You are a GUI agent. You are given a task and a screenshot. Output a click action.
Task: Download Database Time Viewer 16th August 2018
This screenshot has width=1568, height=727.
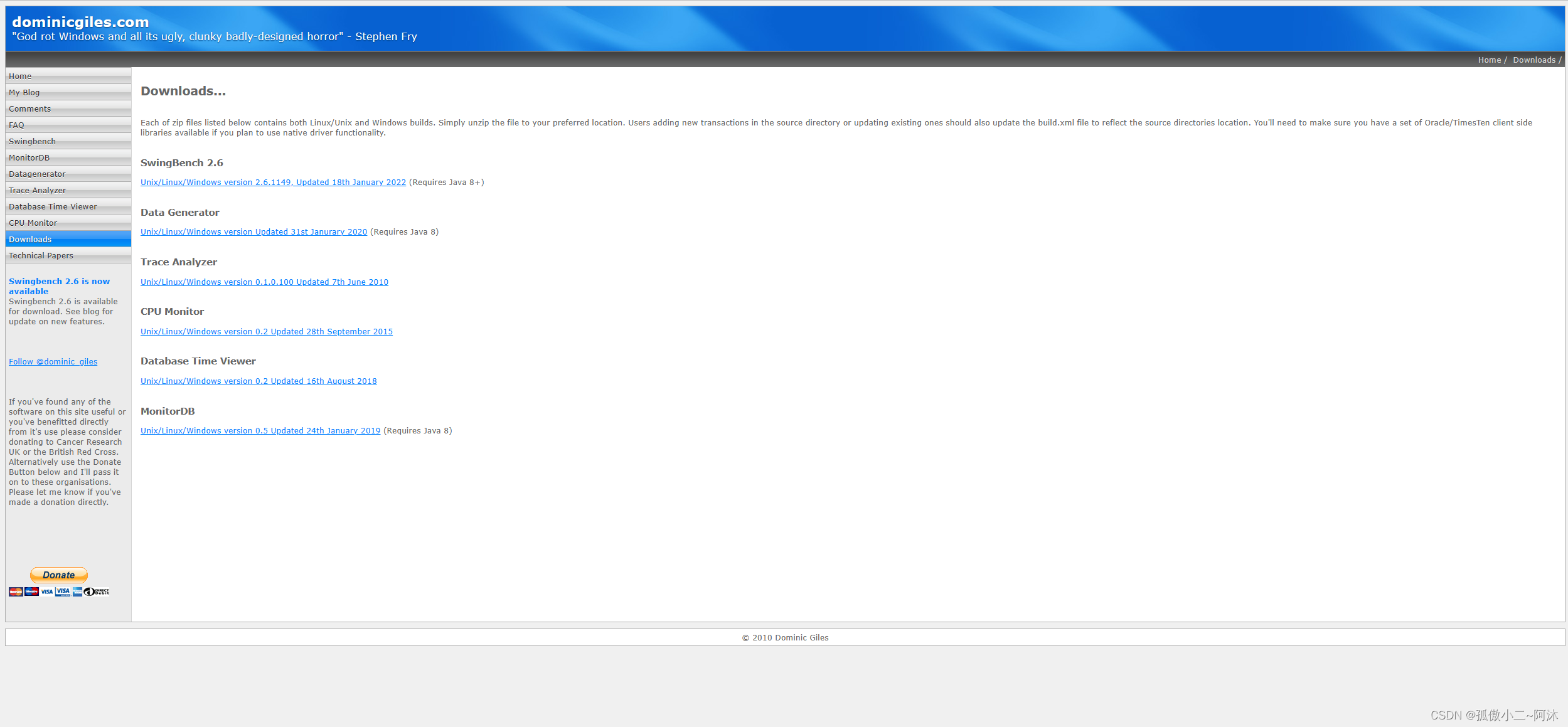[x=259, y=381]
